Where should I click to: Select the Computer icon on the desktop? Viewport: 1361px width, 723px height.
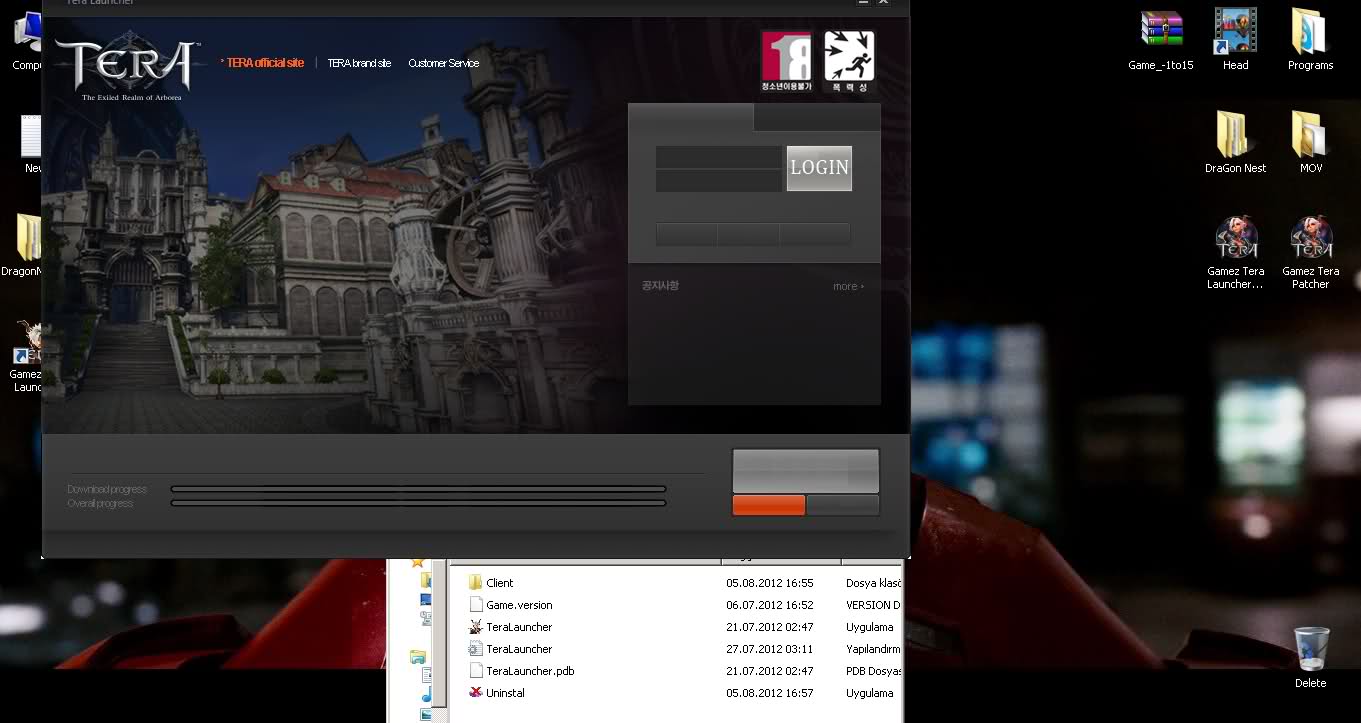pyautogui.click(x=27, y=40)
